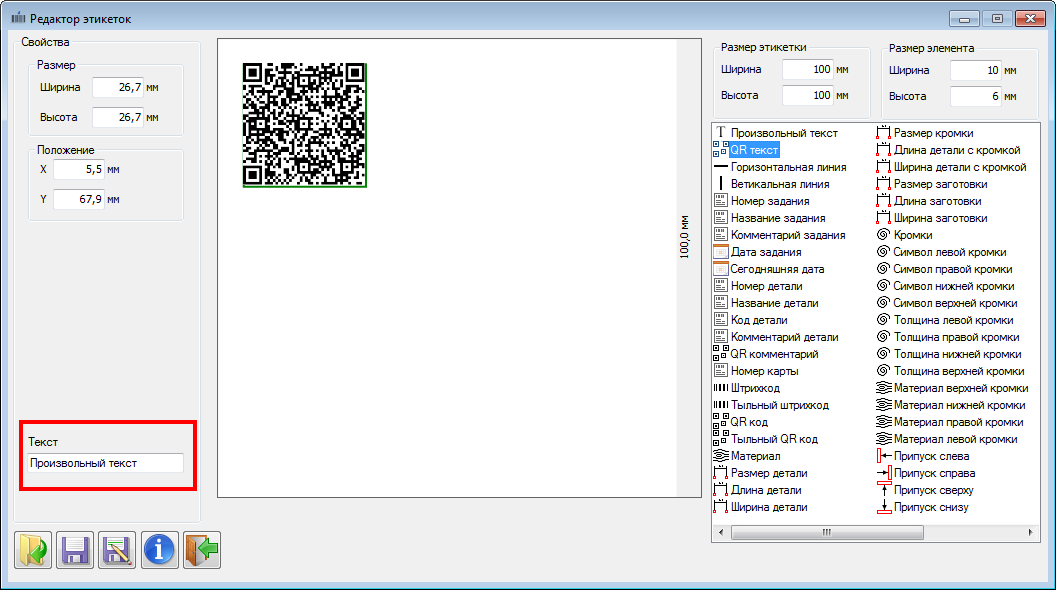This screenshot has width=1056, height=590.
Task: Select Символ верхней кромки entry
Action: click(956, 303)
